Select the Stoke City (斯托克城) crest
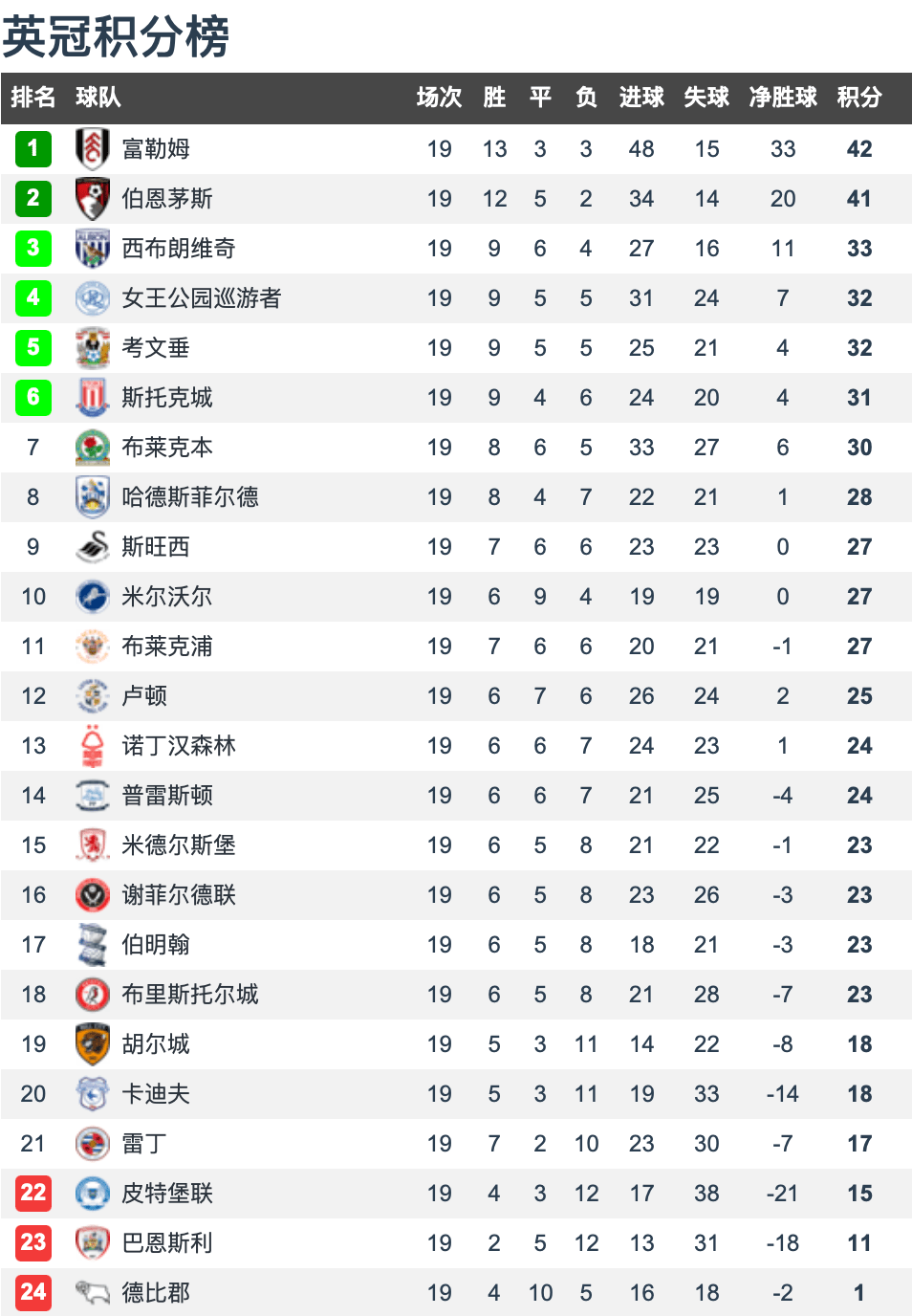Viewport: 912px width, 1316px height. point(93,398)
